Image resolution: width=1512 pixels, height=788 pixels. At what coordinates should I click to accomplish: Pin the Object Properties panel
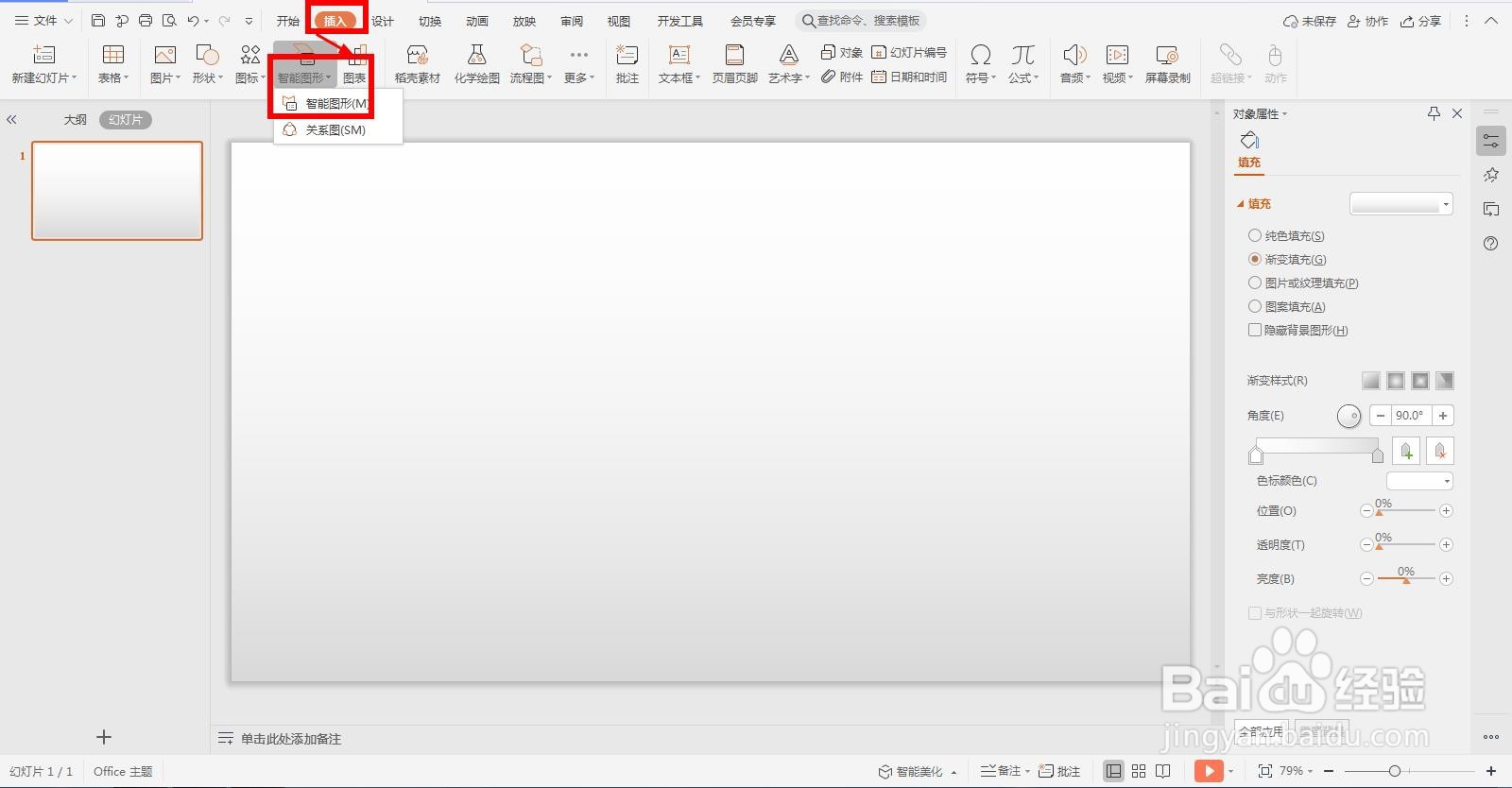(x=1434, y=113)
